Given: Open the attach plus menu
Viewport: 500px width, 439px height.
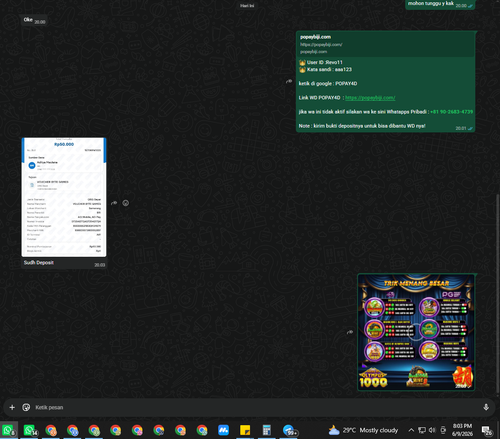Looking at the screenshot, I should (x=12, y=407).
